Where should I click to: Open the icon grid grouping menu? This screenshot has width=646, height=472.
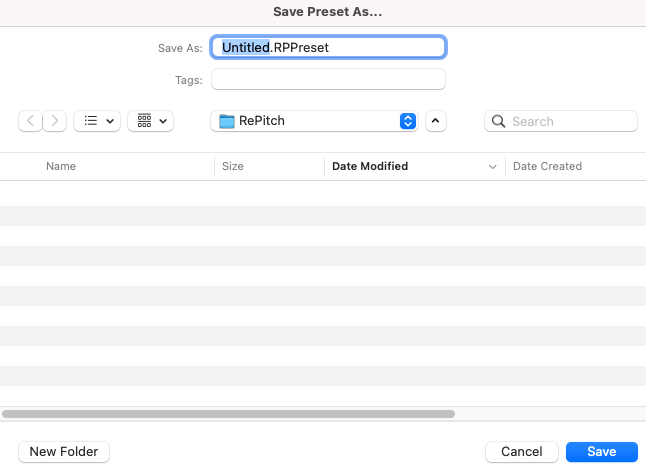(151, 121)
